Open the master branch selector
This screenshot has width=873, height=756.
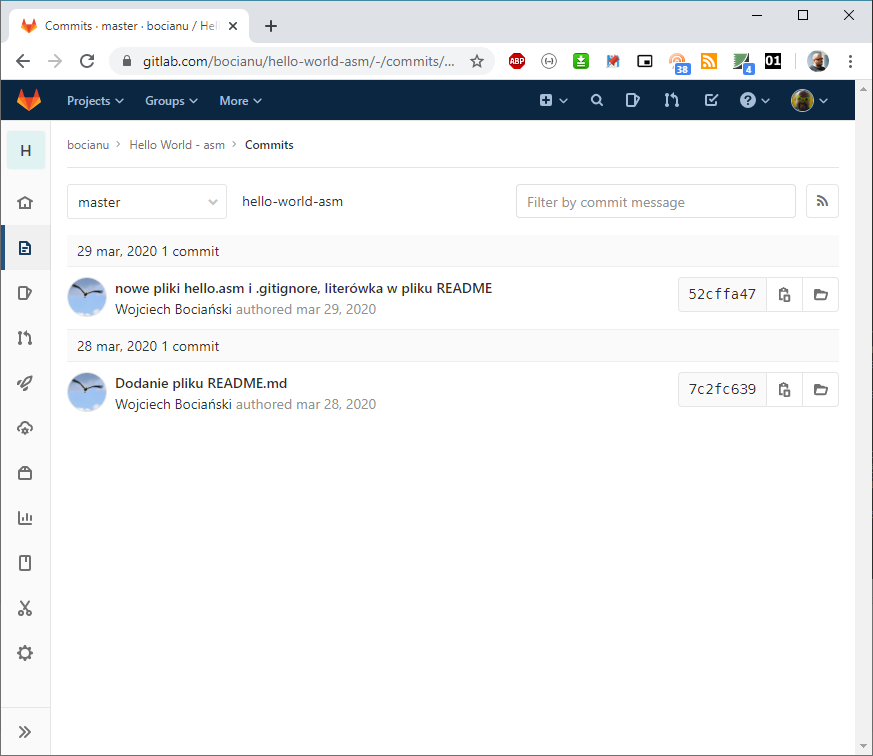pos(146,201)
